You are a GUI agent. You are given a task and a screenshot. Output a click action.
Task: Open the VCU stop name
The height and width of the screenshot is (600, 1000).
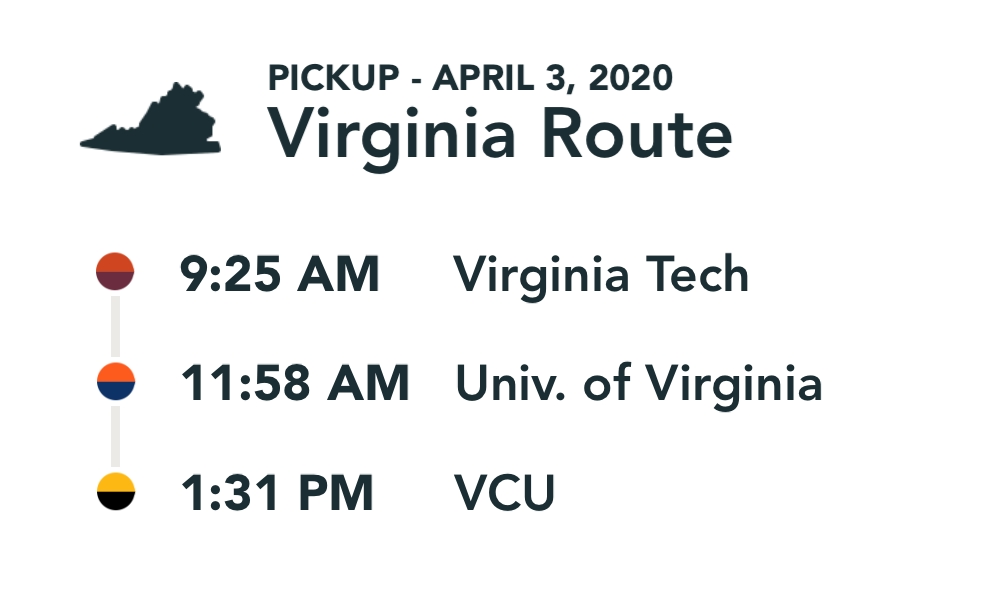[504, 493]
